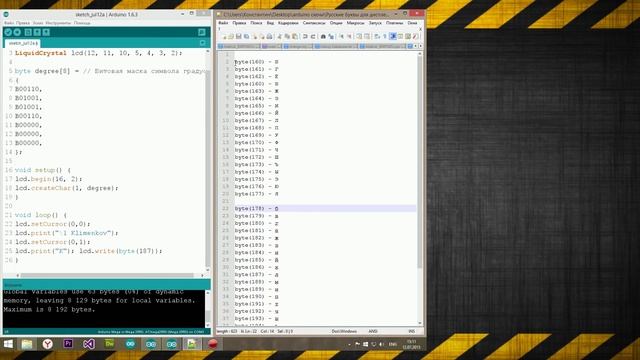The image size is (640, 360).
Task: Click the Close document icon in Notepad++ toolbar
Action: [x=255, y=36]
